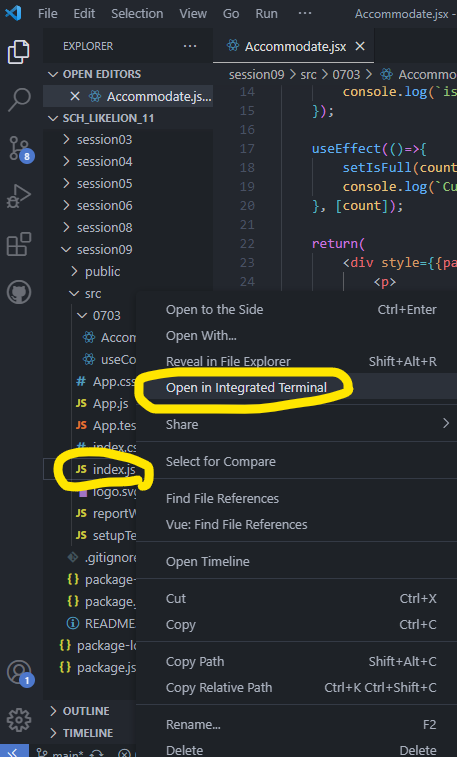Open the File menu
The width and height of the screenshot is (457, 757).
pos(48,14)
